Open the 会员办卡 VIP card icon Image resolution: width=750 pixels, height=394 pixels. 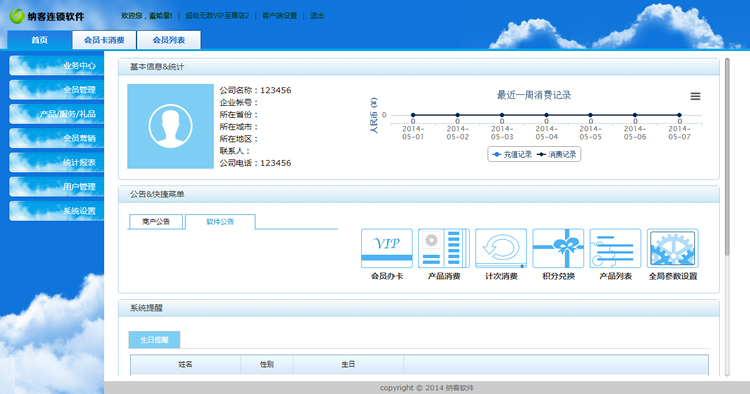point(386,248)
